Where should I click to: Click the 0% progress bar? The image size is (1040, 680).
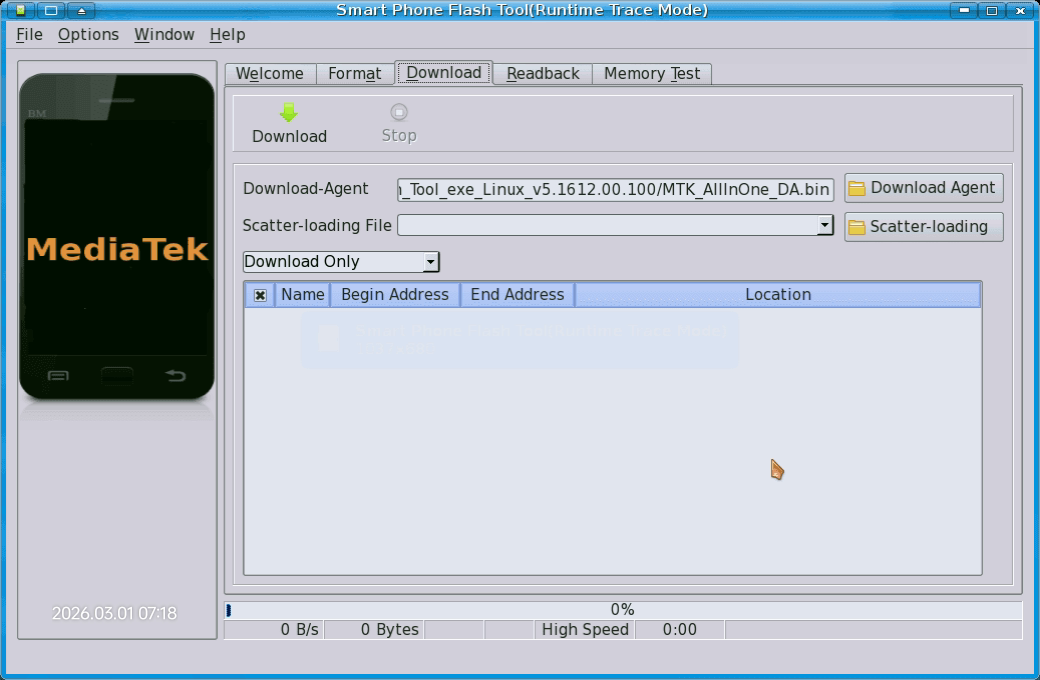coord(622,610)
